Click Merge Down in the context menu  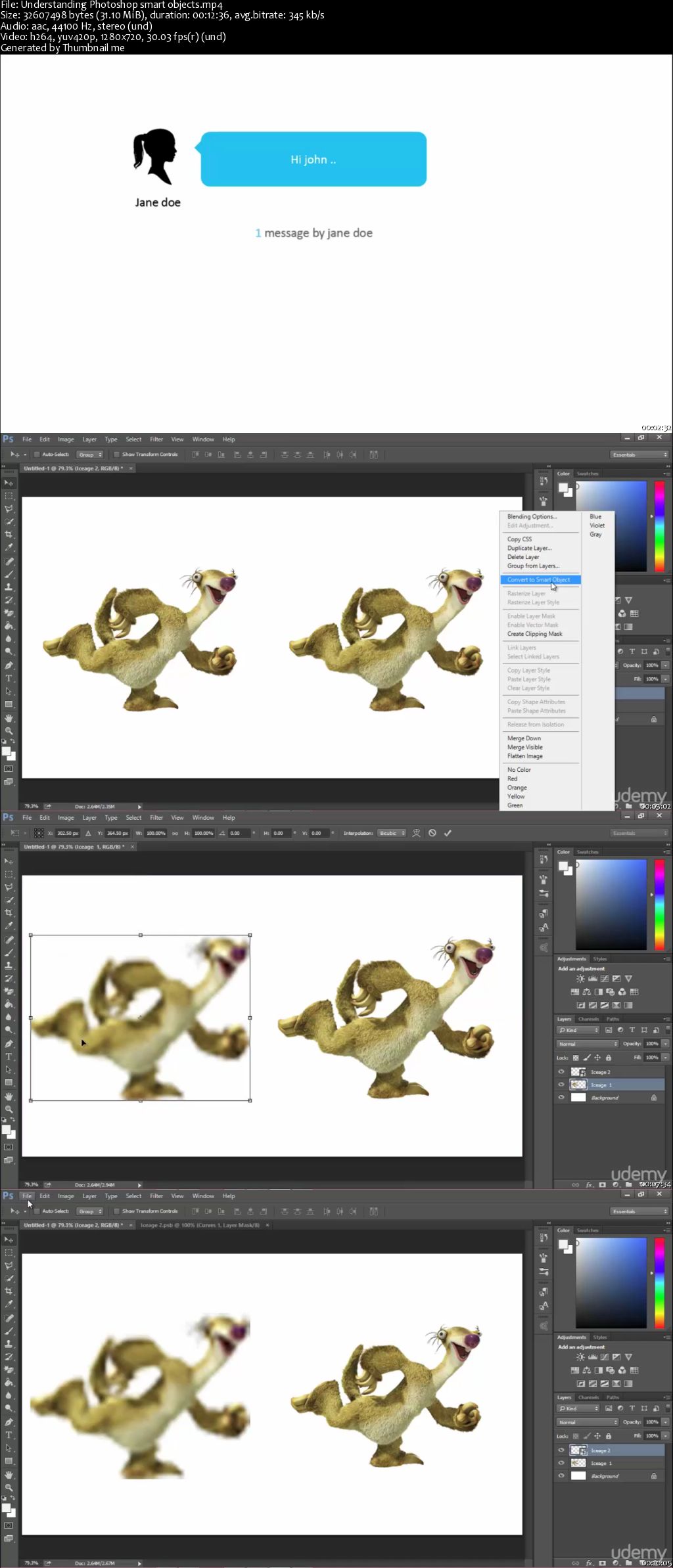tap(524, 738)
